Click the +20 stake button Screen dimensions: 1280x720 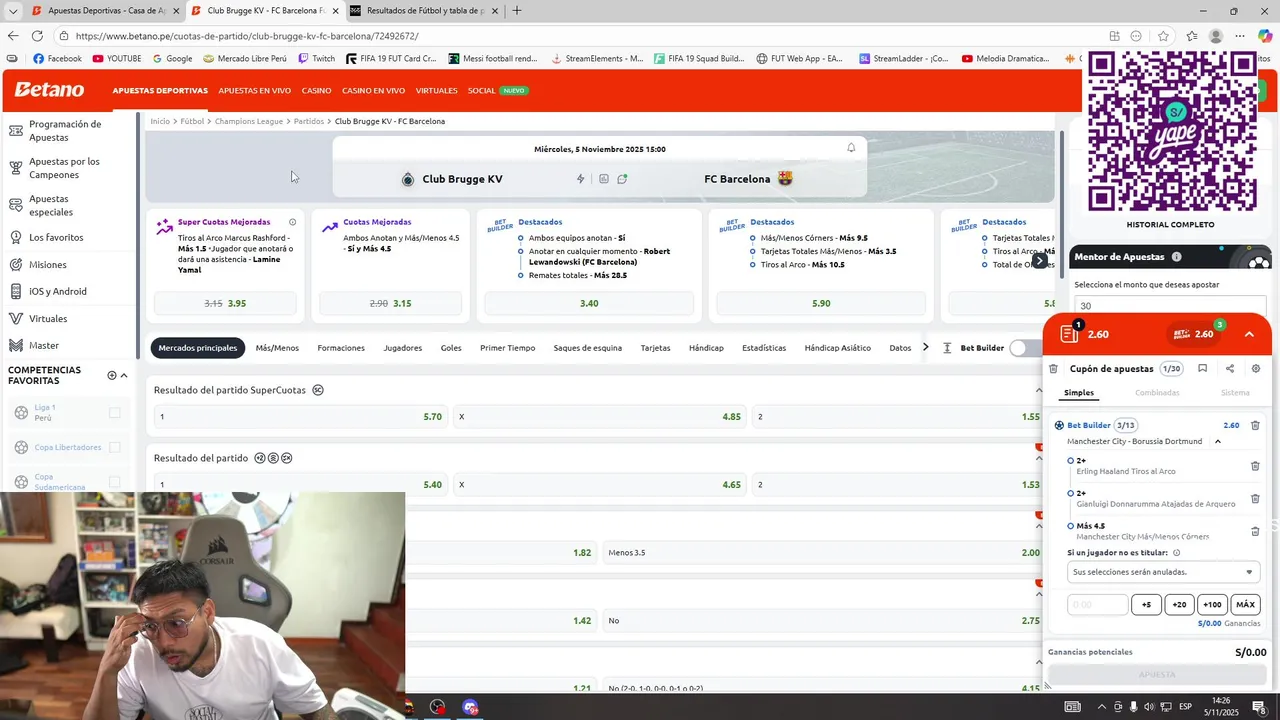[x=1179, y=605]
